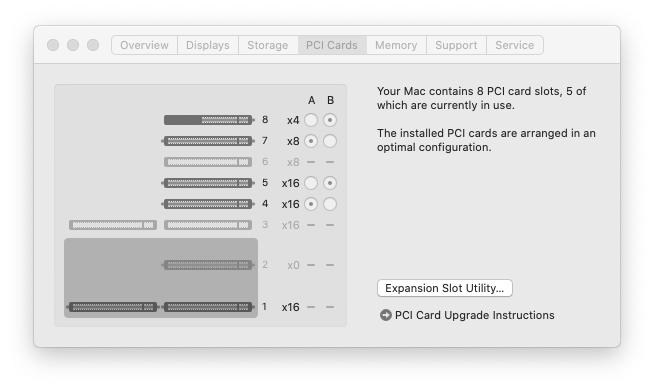Open PCI Card Upgrade Instructions link
Image resolution: width=654 pixels, height=389 pixels.
[475, 315]
